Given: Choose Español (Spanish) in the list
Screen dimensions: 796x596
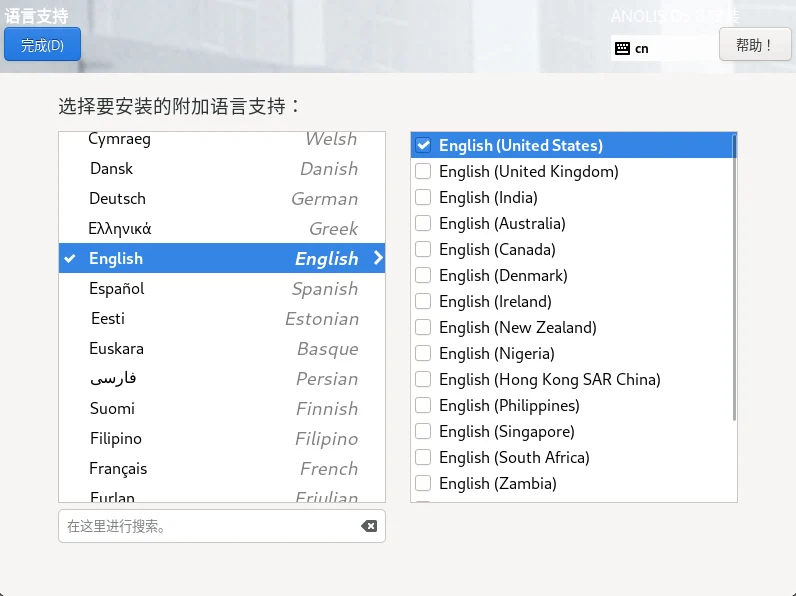Looking at the screenshot, I should pos(222,288).
